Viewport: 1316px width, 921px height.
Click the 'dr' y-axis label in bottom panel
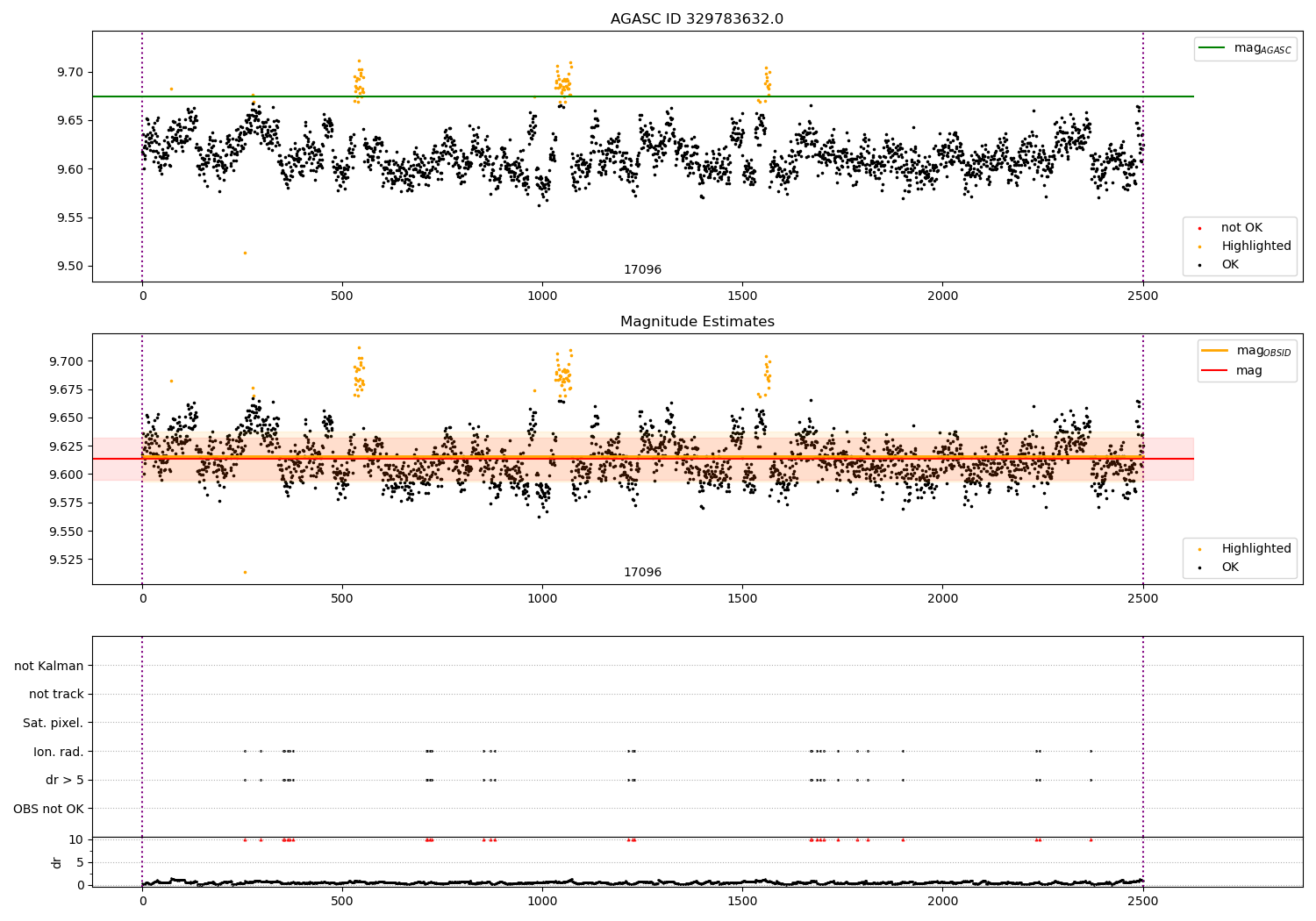pyautogui.click(x=57, y=862)
